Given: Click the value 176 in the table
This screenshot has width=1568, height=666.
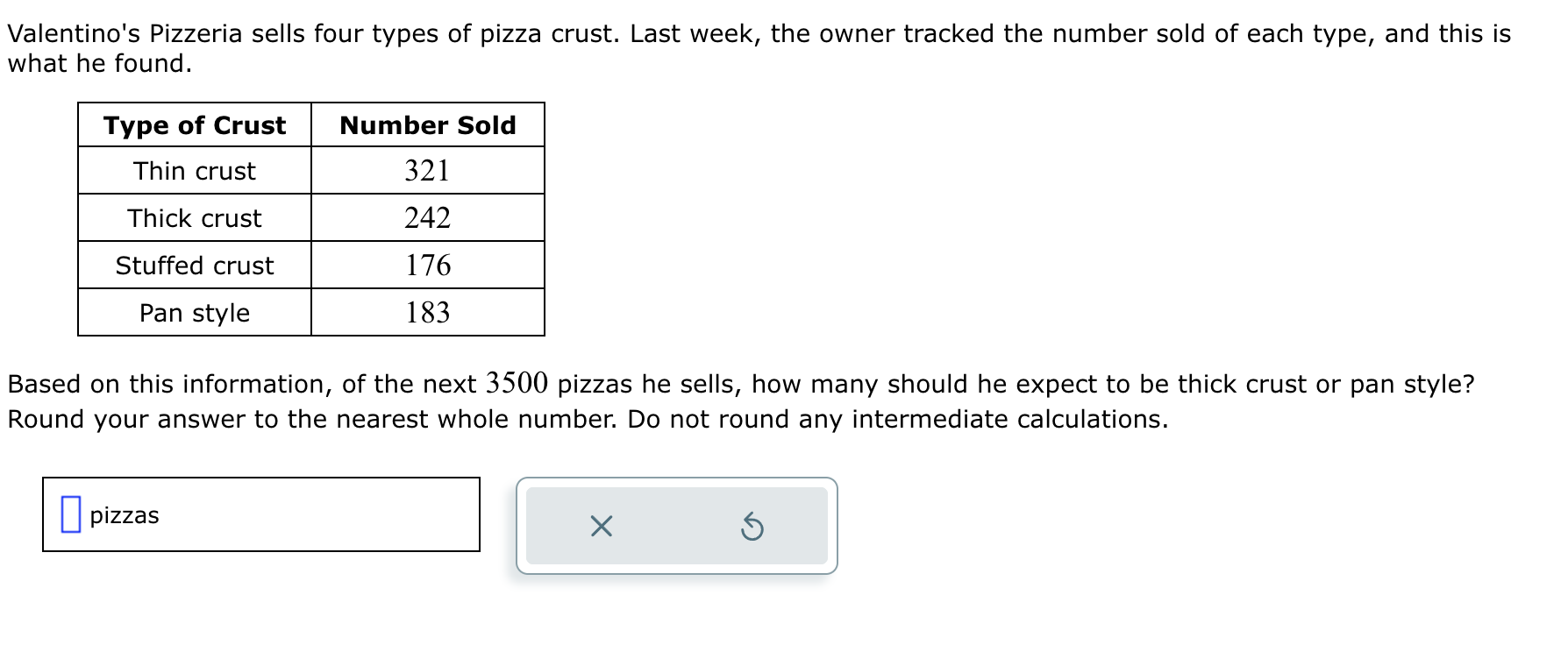Looking at the screenshot, I should coord(428,265).
